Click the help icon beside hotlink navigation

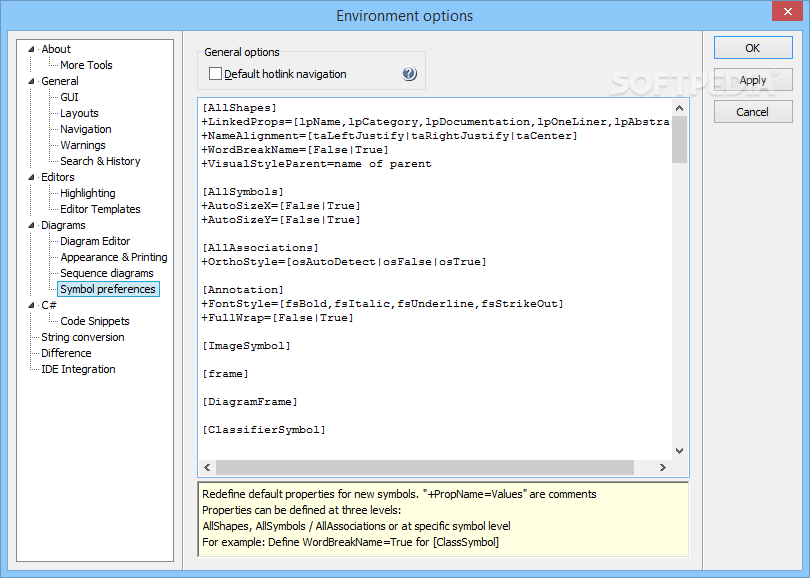409,73
